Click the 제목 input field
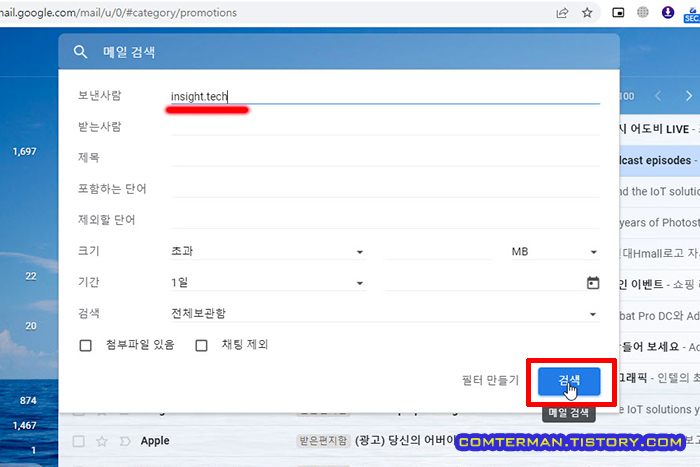 385,158
